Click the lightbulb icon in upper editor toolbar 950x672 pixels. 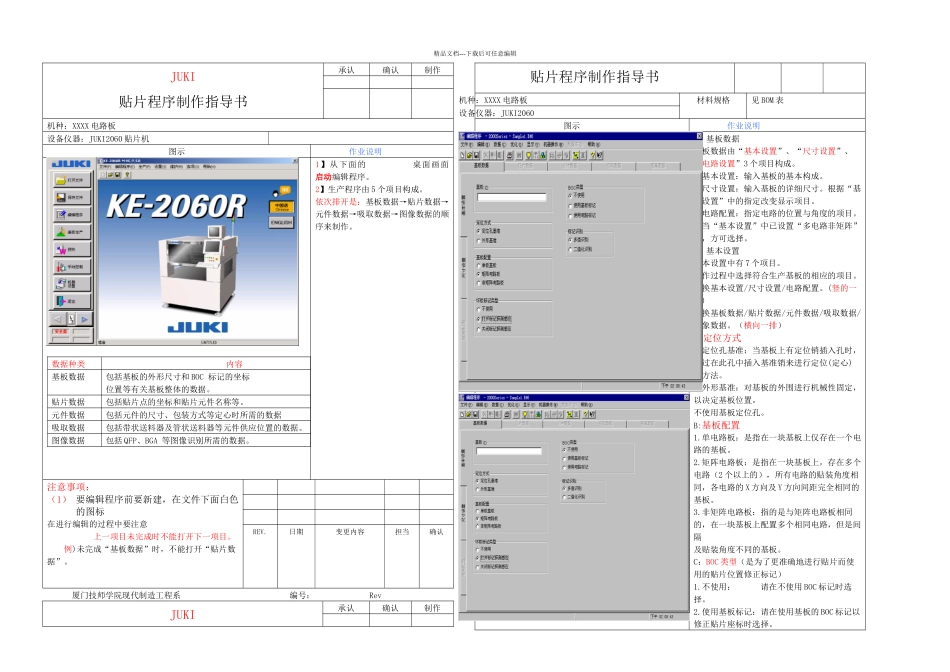pyautogui.click(x=528, y=155)
